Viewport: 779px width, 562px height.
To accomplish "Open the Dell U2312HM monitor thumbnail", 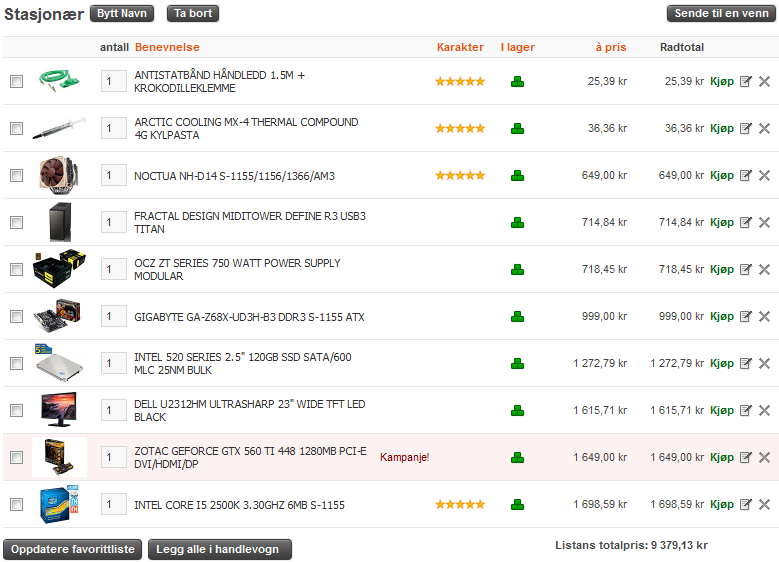I will click(x=59, y=410).
